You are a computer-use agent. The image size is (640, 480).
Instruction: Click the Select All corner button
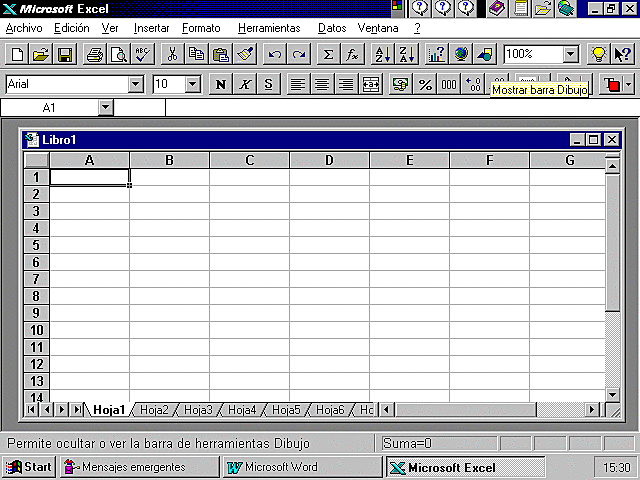point(36,160)
